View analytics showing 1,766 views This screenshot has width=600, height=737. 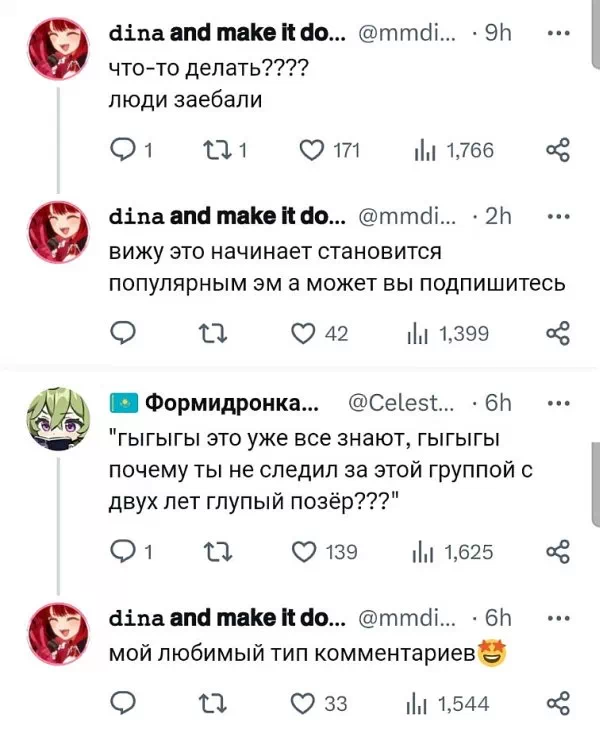coord(419,150)
